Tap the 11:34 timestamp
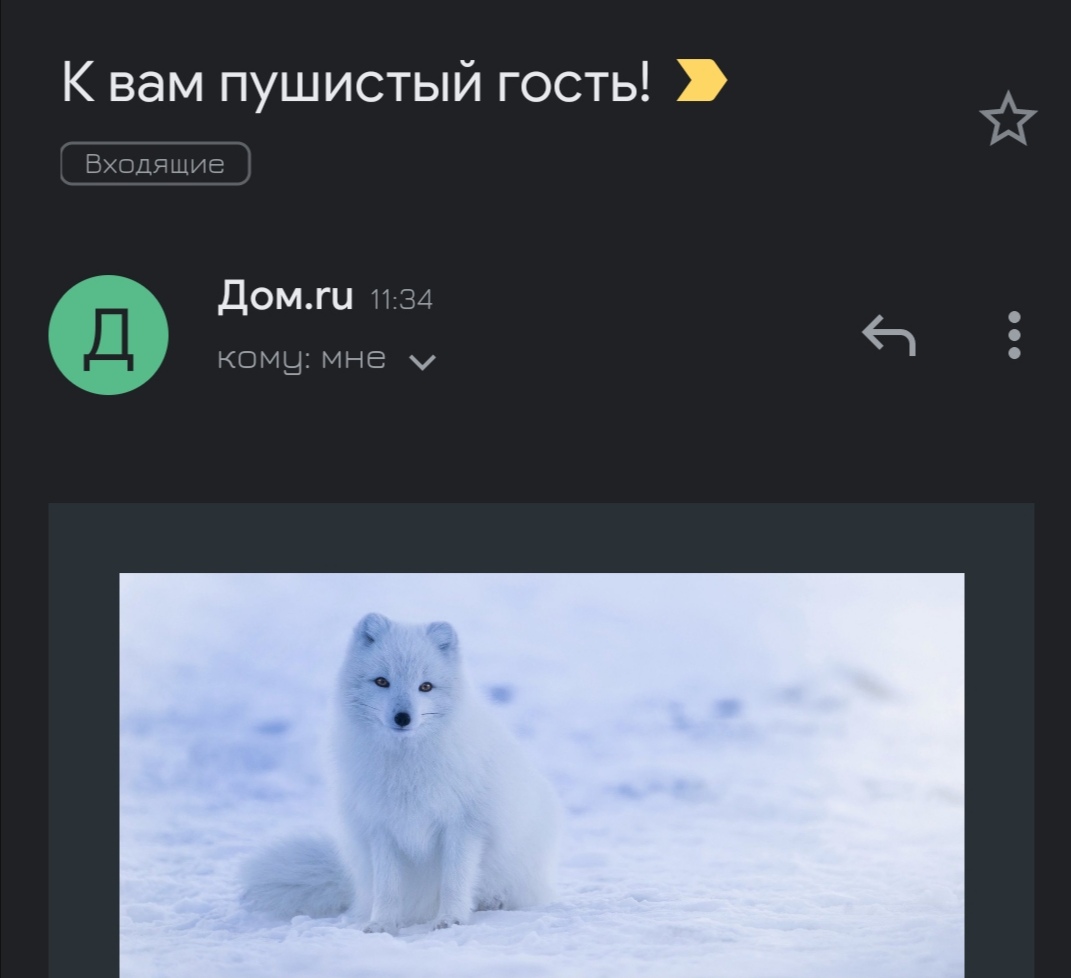The width and height of the screenshot is (1071, 978). pyautogui.click(x=402, y=300)
